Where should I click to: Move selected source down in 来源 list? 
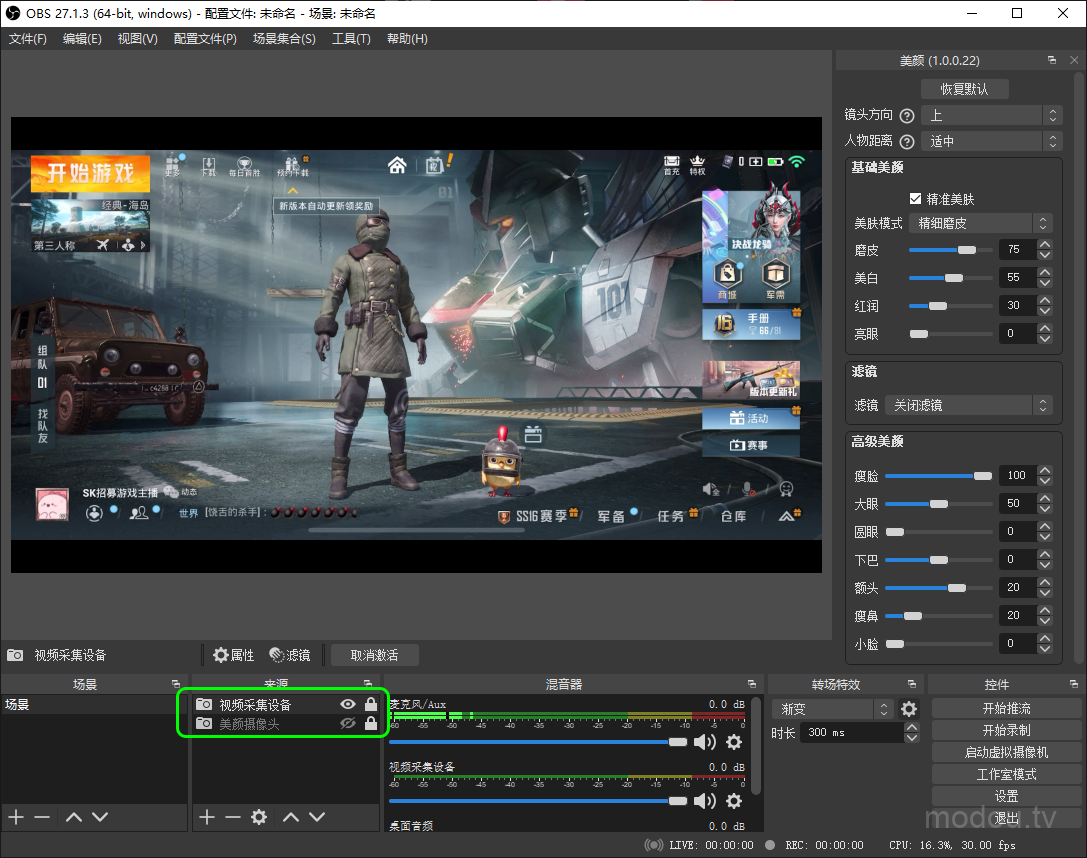coord(317,817)
